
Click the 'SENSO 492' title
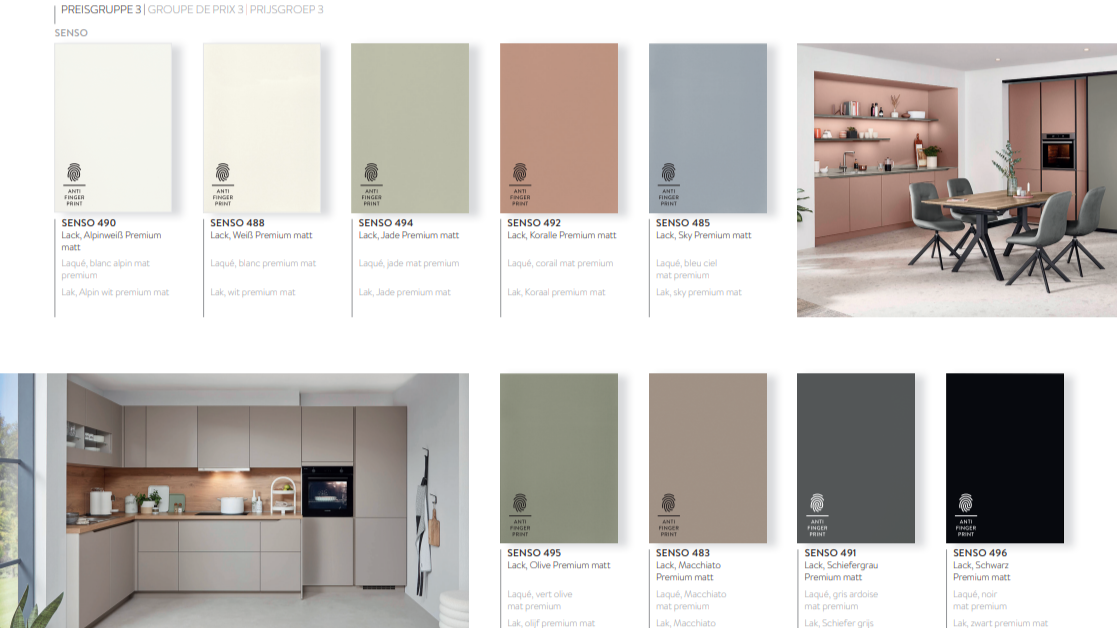tap(534, 223)
